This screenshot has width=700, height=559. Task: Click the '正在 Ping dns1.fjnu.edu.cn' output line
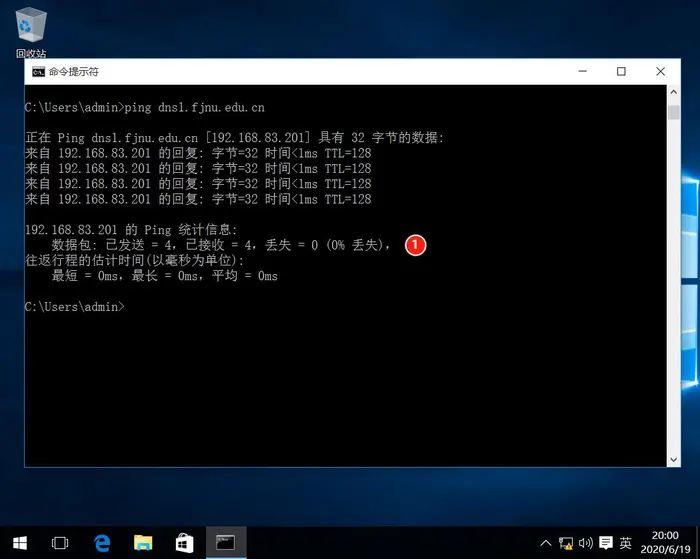click(x=234, y=138)
